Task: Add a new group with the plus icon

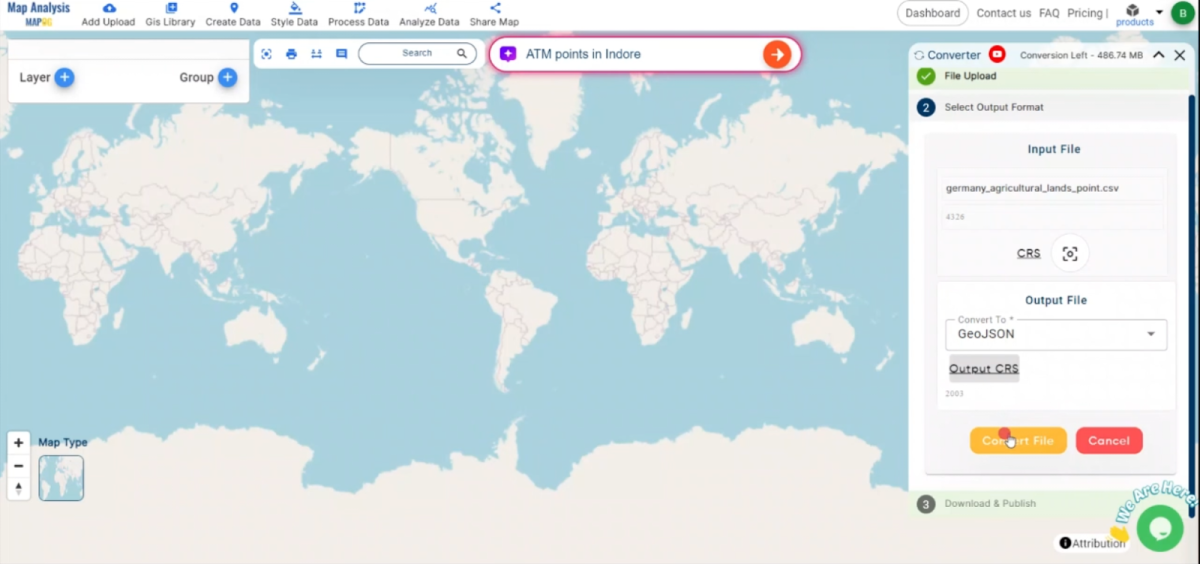Action: click(227, 77)
